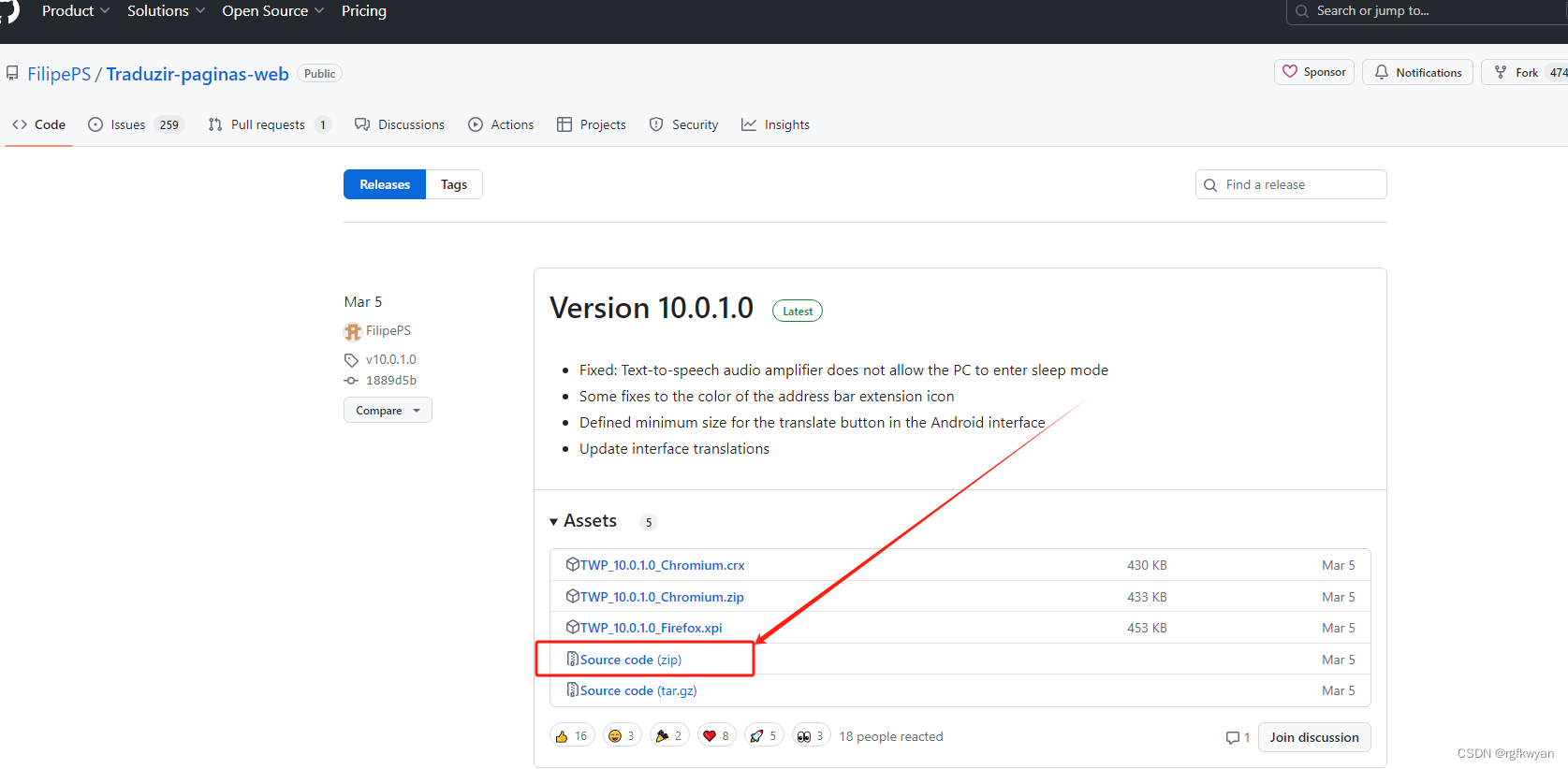Viewport: 1568px width, 769px height.
Task: Open the FilipePS owner profile link
Action: [x=59, y=74]
